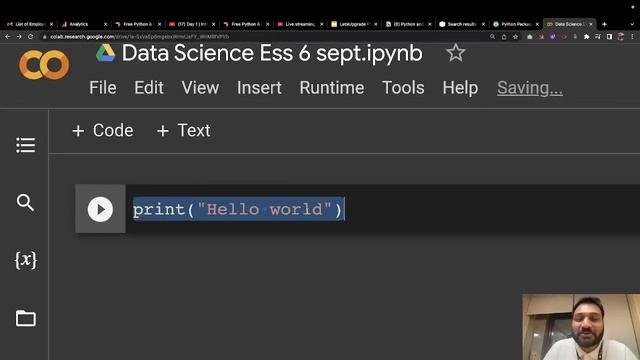The image size is (640, 360).
Task: Click the share icon in address bar
Action: tap(504, 37)
